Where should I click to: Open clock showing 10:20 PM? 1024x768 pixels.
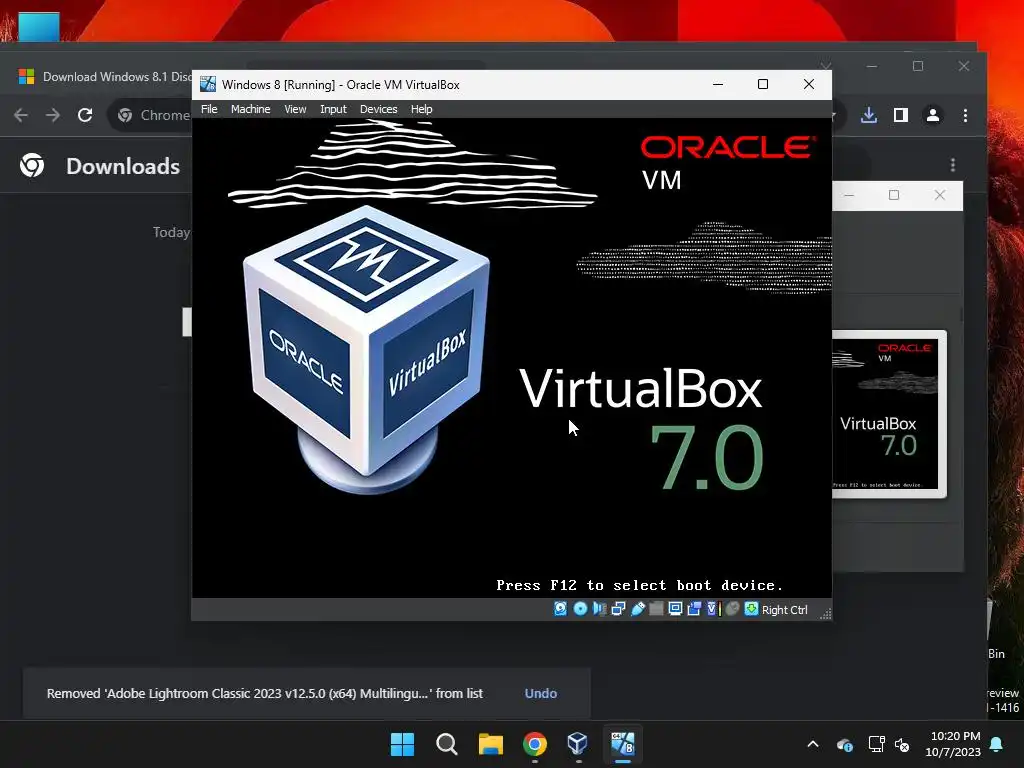coord(953,744)
